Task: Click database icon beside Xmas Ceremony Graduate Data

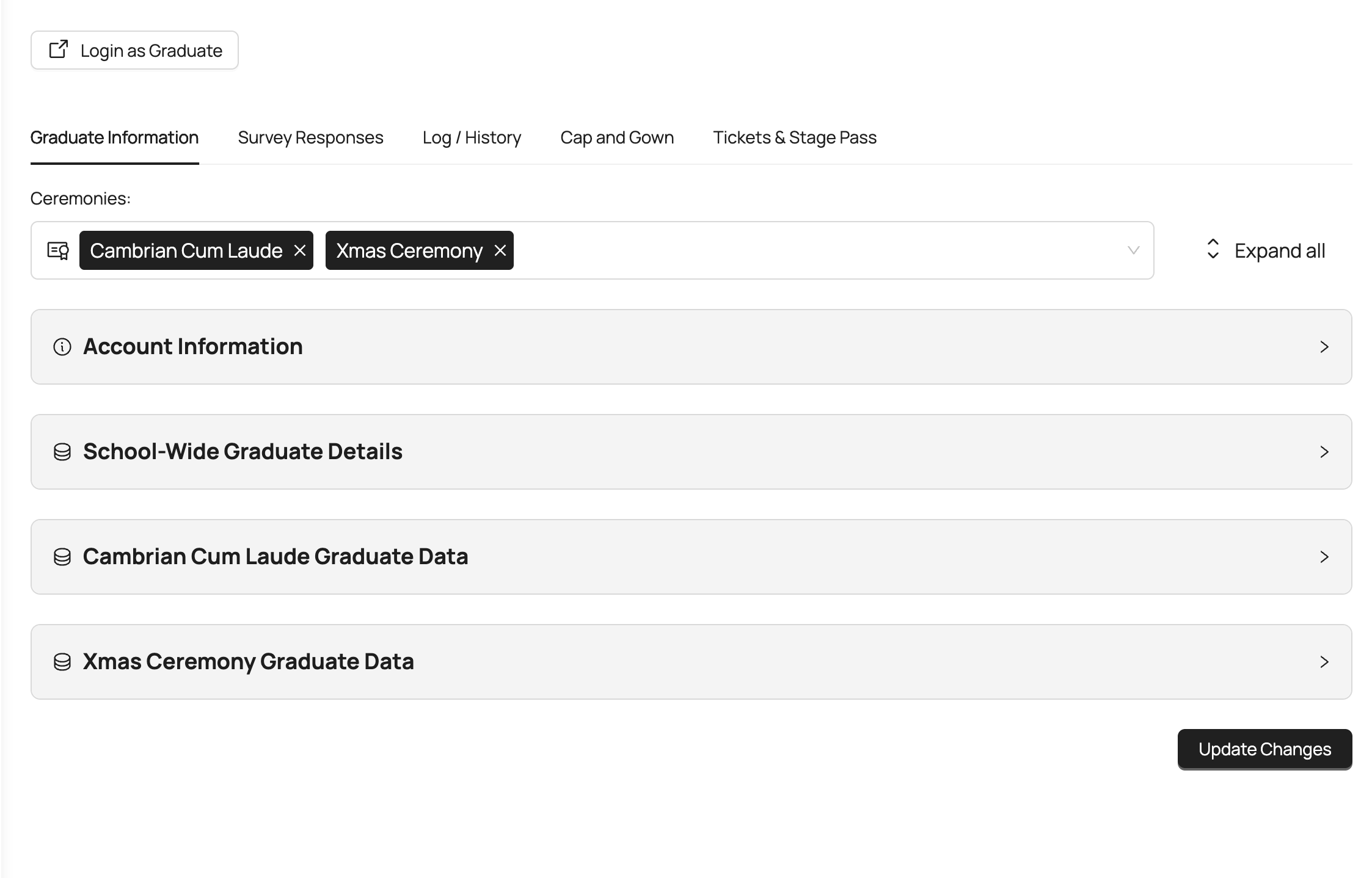Action: (62, 662)
